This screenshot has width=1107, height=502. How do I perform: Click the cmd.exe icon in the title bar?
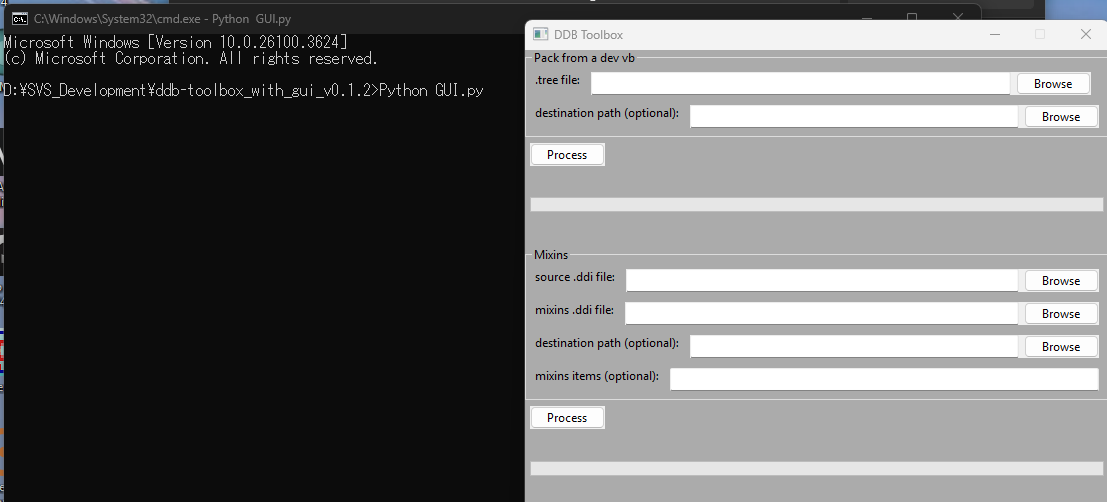pyautogui.click(x=19, y=19)
